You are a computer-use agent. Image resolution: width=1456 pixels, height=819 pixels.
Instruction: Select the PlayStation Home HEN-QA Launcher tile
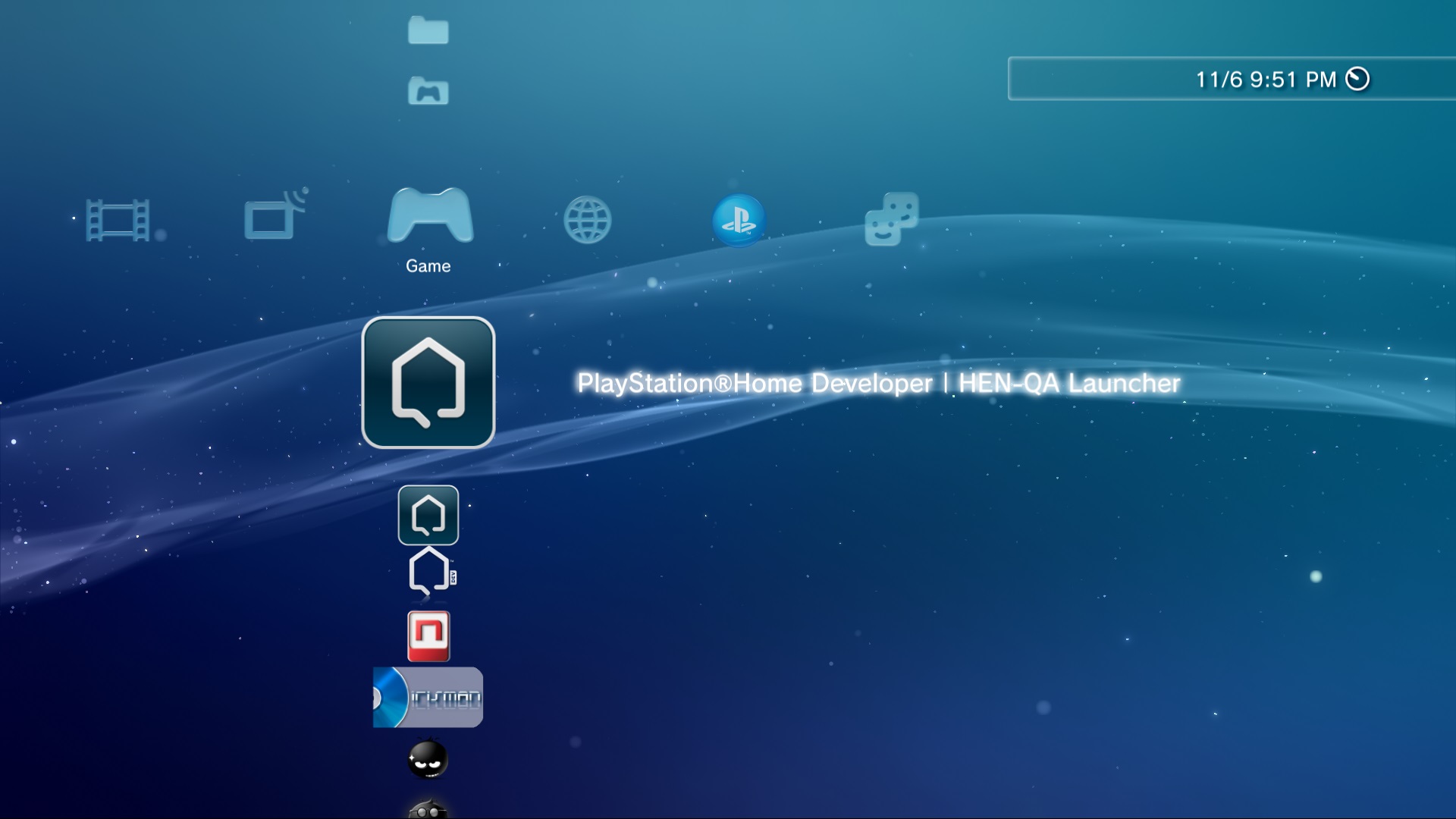point(428,516)
